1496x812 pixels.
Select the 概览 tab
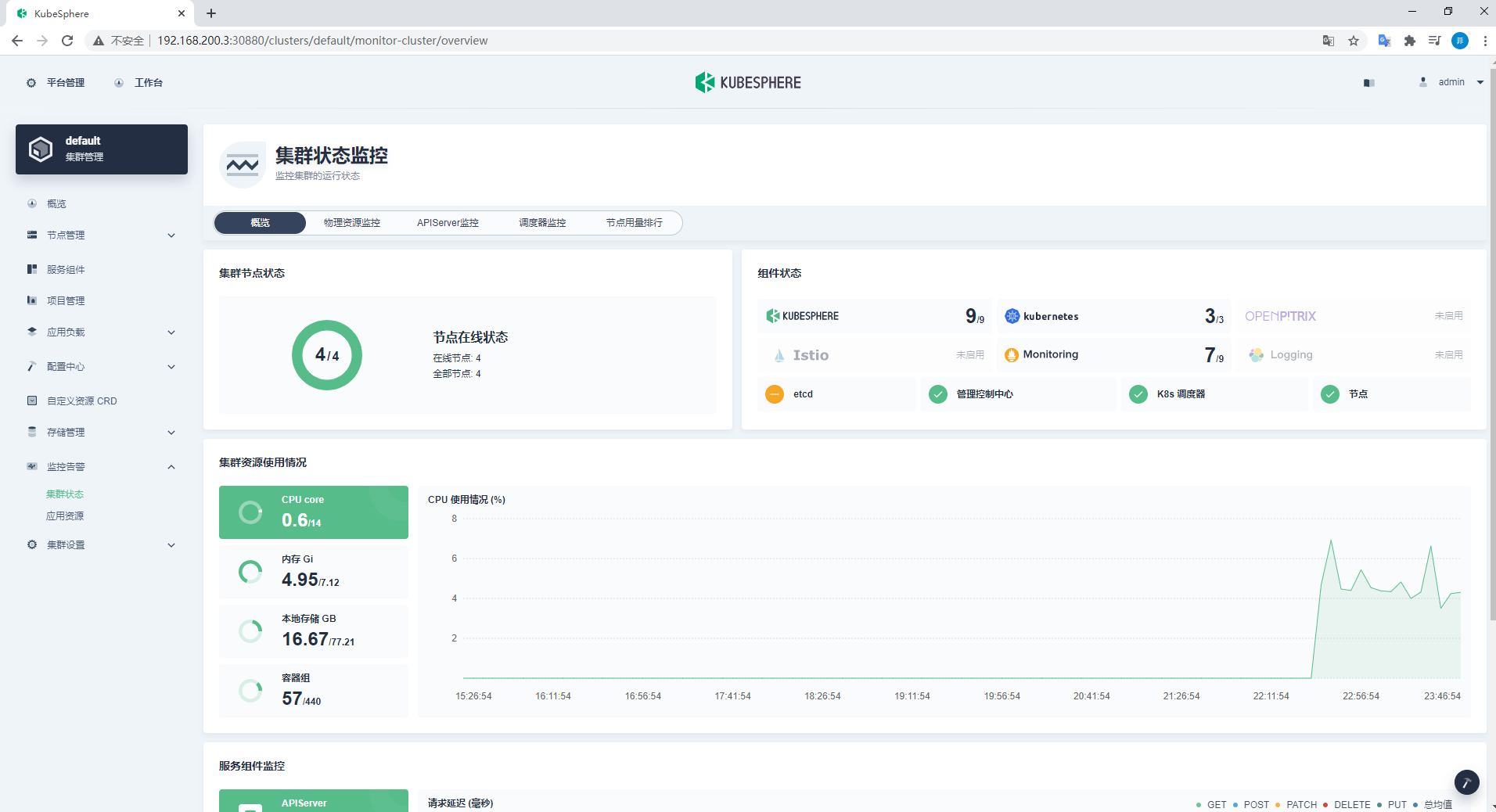click(260, 223)
